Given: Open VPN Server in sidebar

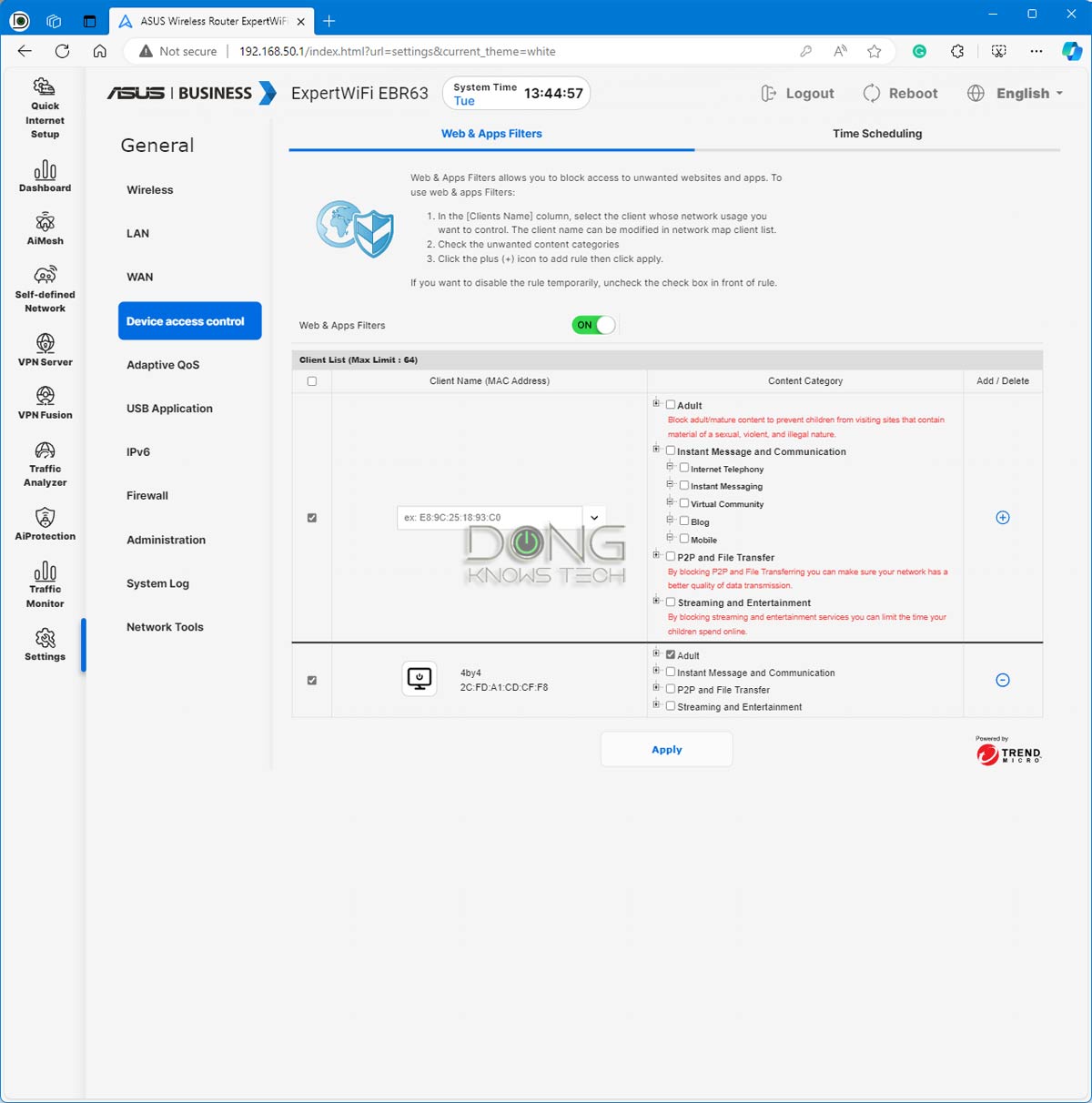Looking at the screenshot, I should 45,349.
